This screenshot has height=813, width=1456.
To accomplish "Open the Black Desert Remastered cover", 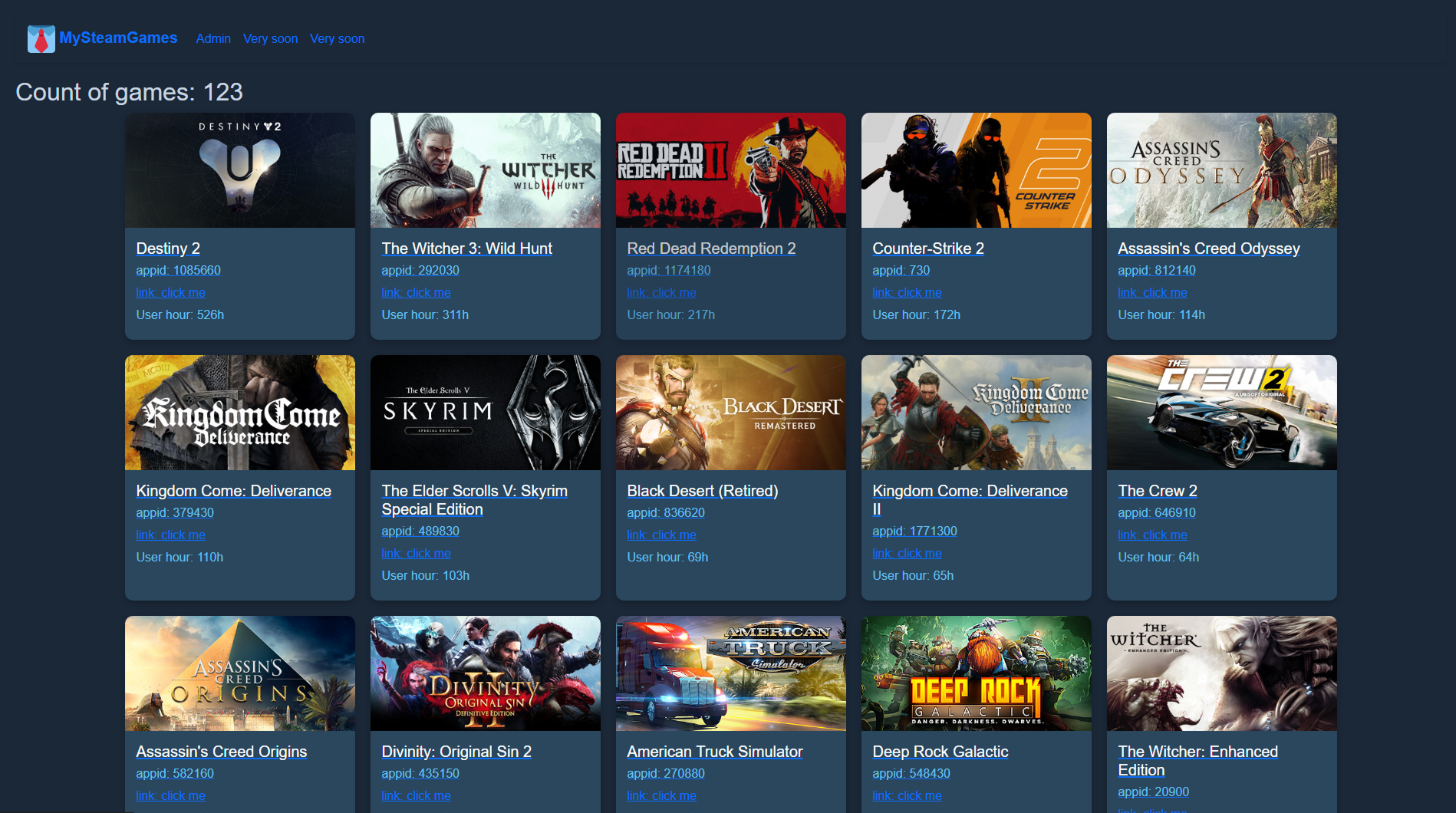I will [x=731, y=413].
